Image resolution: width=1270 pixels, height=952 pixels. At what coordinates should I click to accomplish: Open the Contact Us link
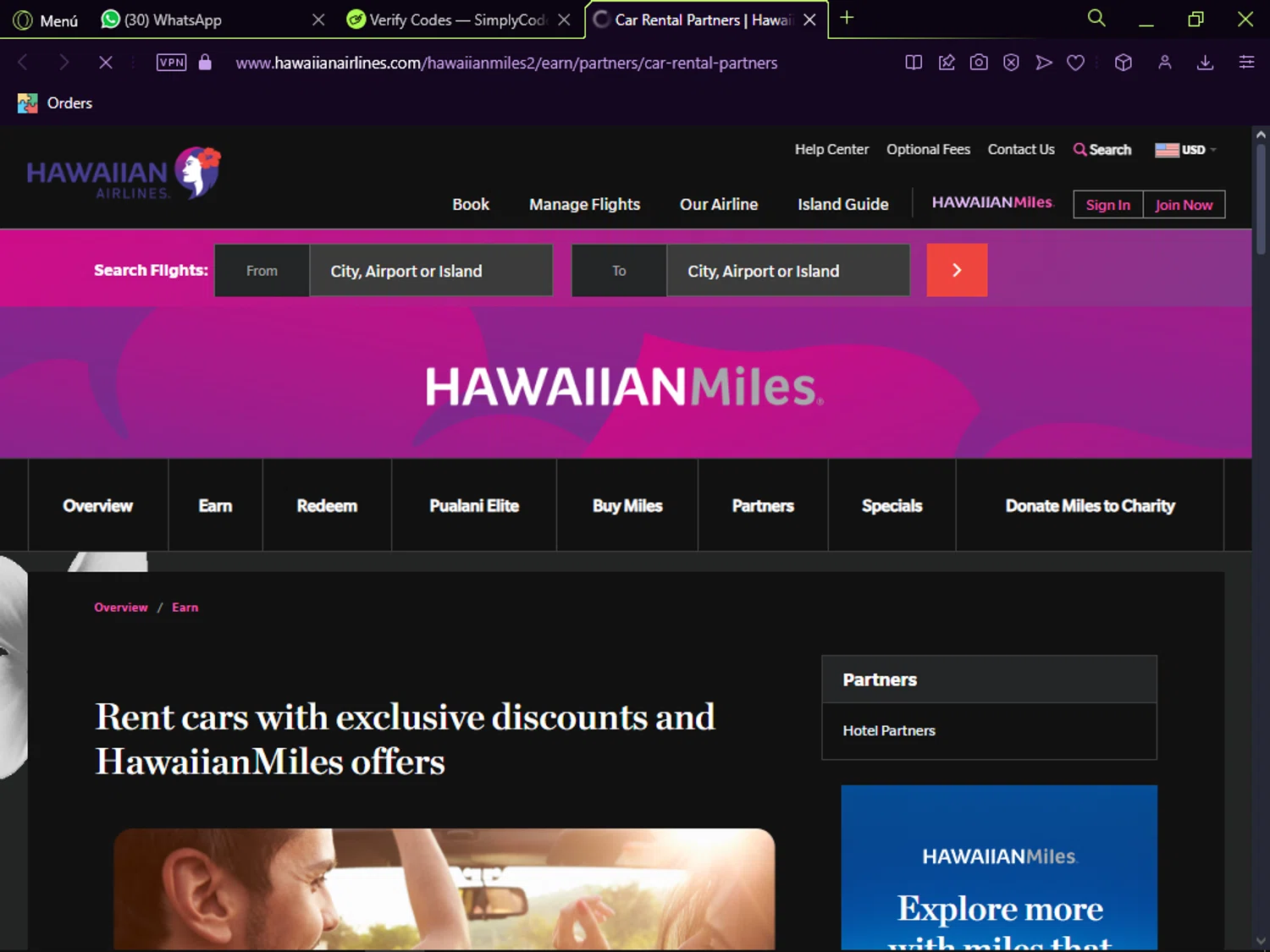click(x=1021, y=150)
